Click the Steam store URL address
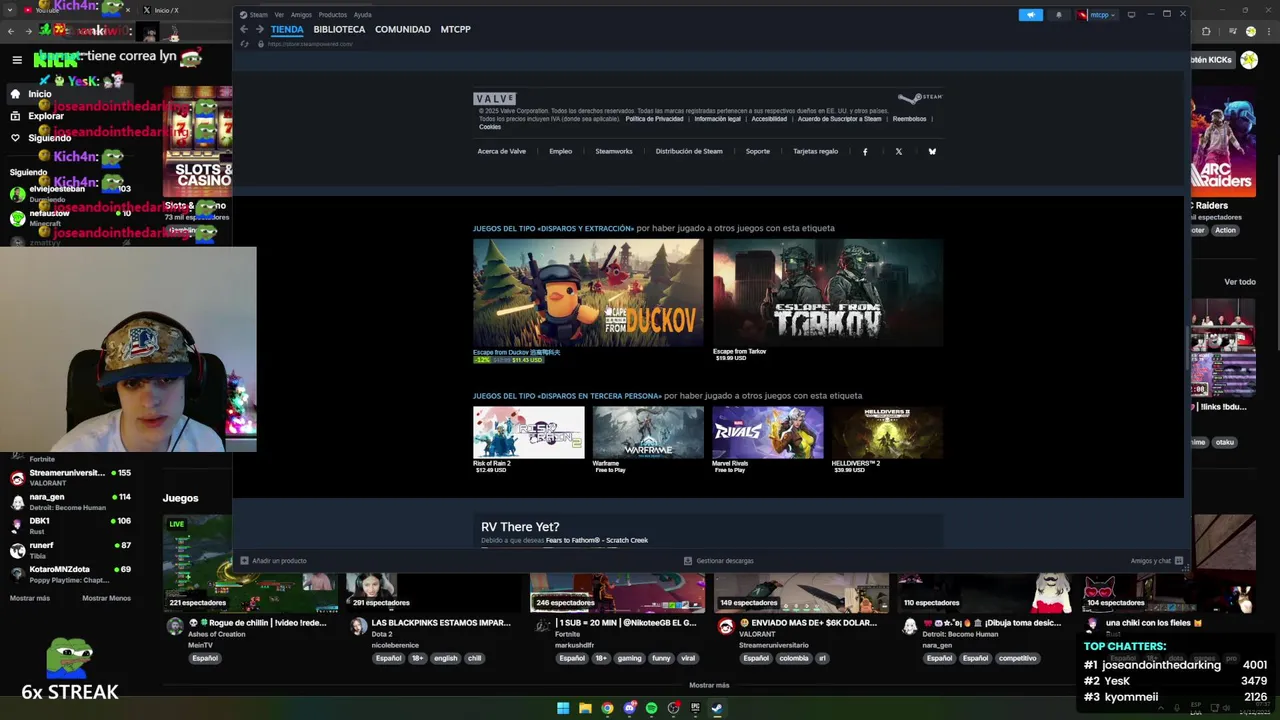This screenshot has width=1280, height=720. pyautogui.click(x=310, y=44)
